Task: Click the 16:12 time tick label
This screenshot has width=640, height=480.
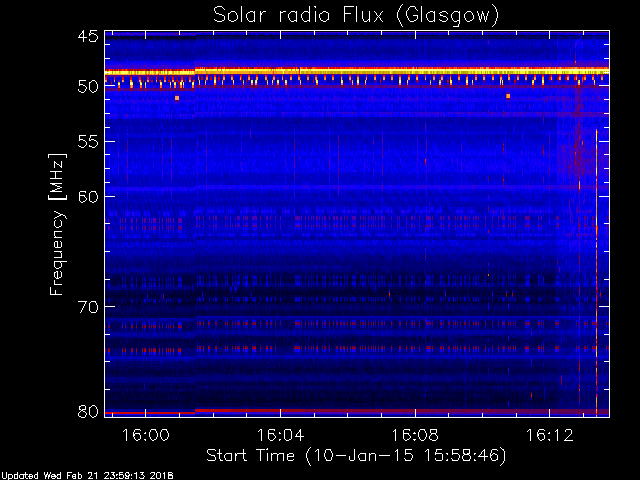Action: point(550,435)
